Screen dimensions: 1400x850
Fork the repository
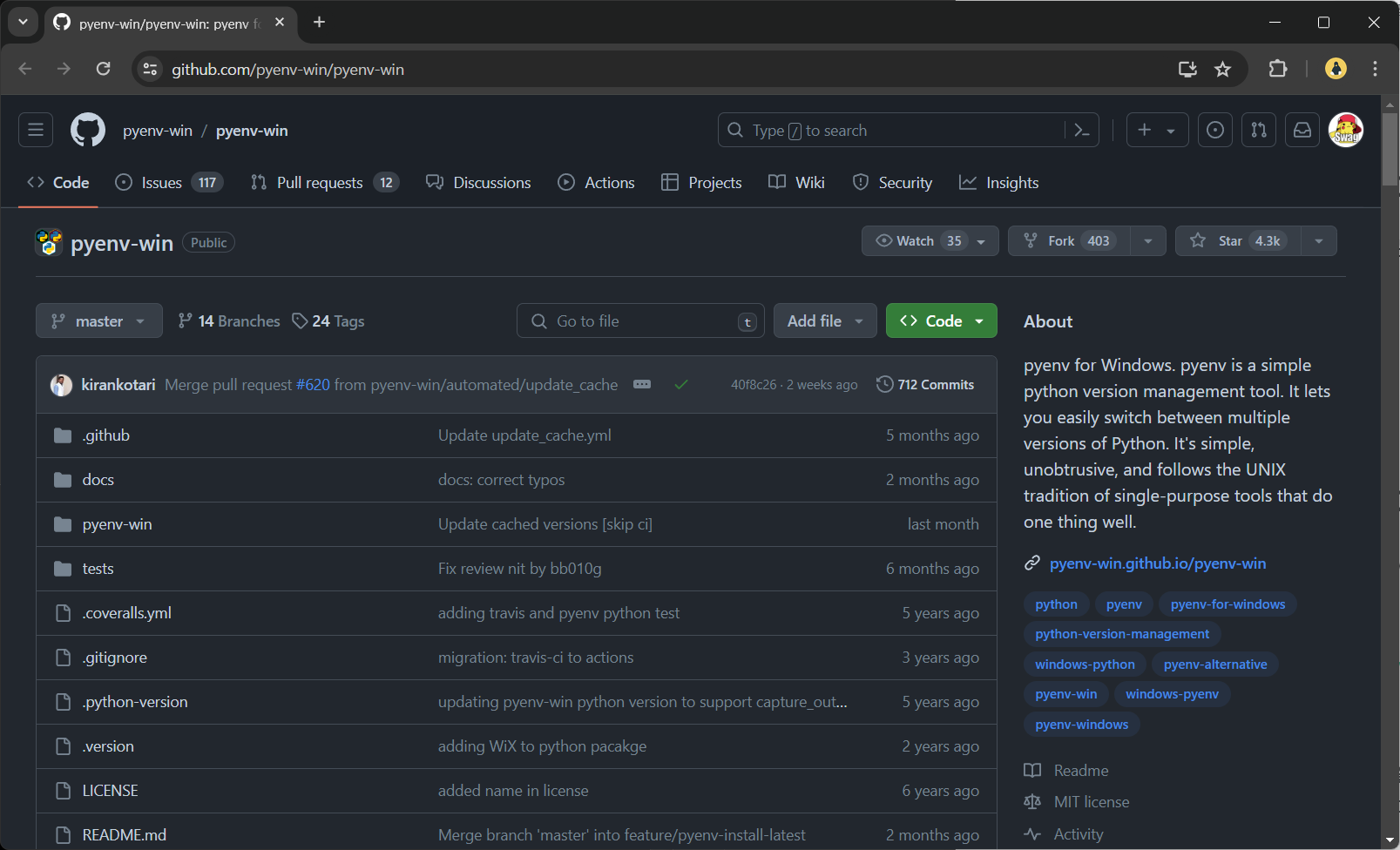coord(1070,240)
